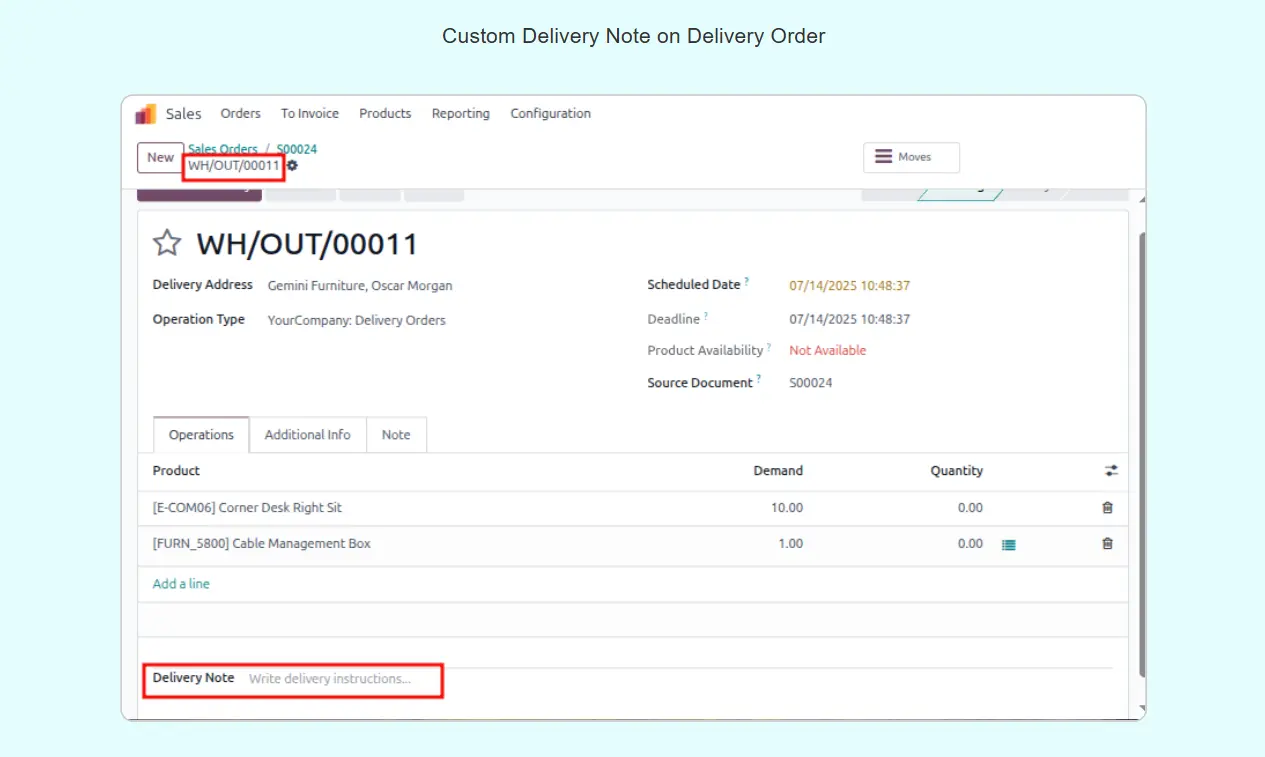1265x757 pixels.
Task: Open the Products menu
Action: point(385,114)
